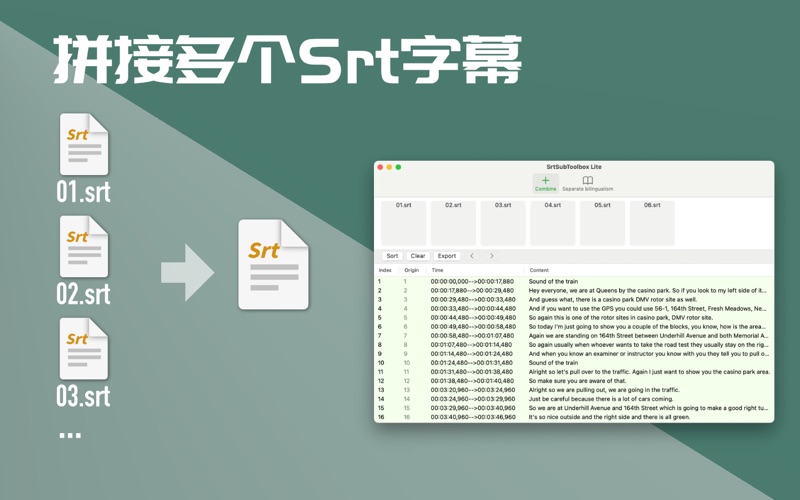Click the 02.srt file icon on the left
The image size is (800, 500).
83,247
